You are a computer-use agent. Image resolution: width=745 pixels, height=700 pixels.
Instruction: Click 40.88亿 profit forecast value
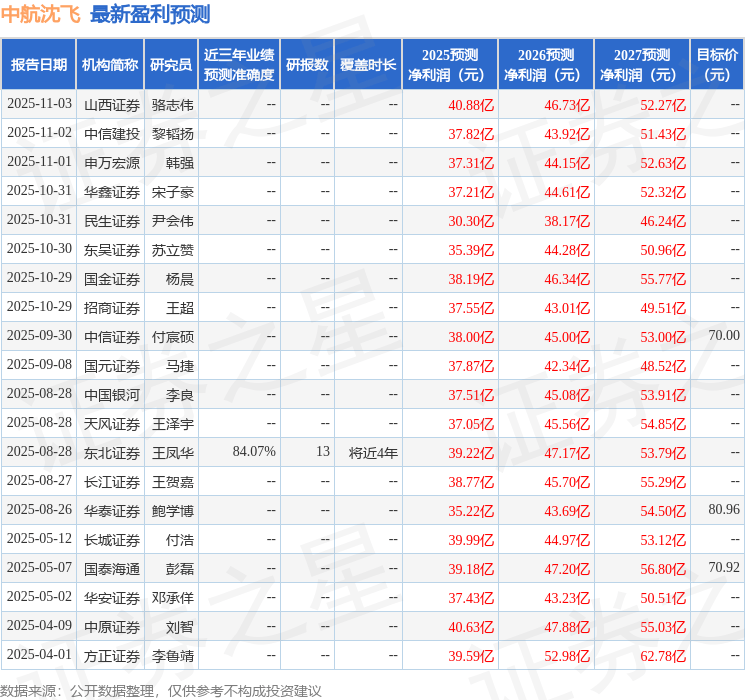471,105
